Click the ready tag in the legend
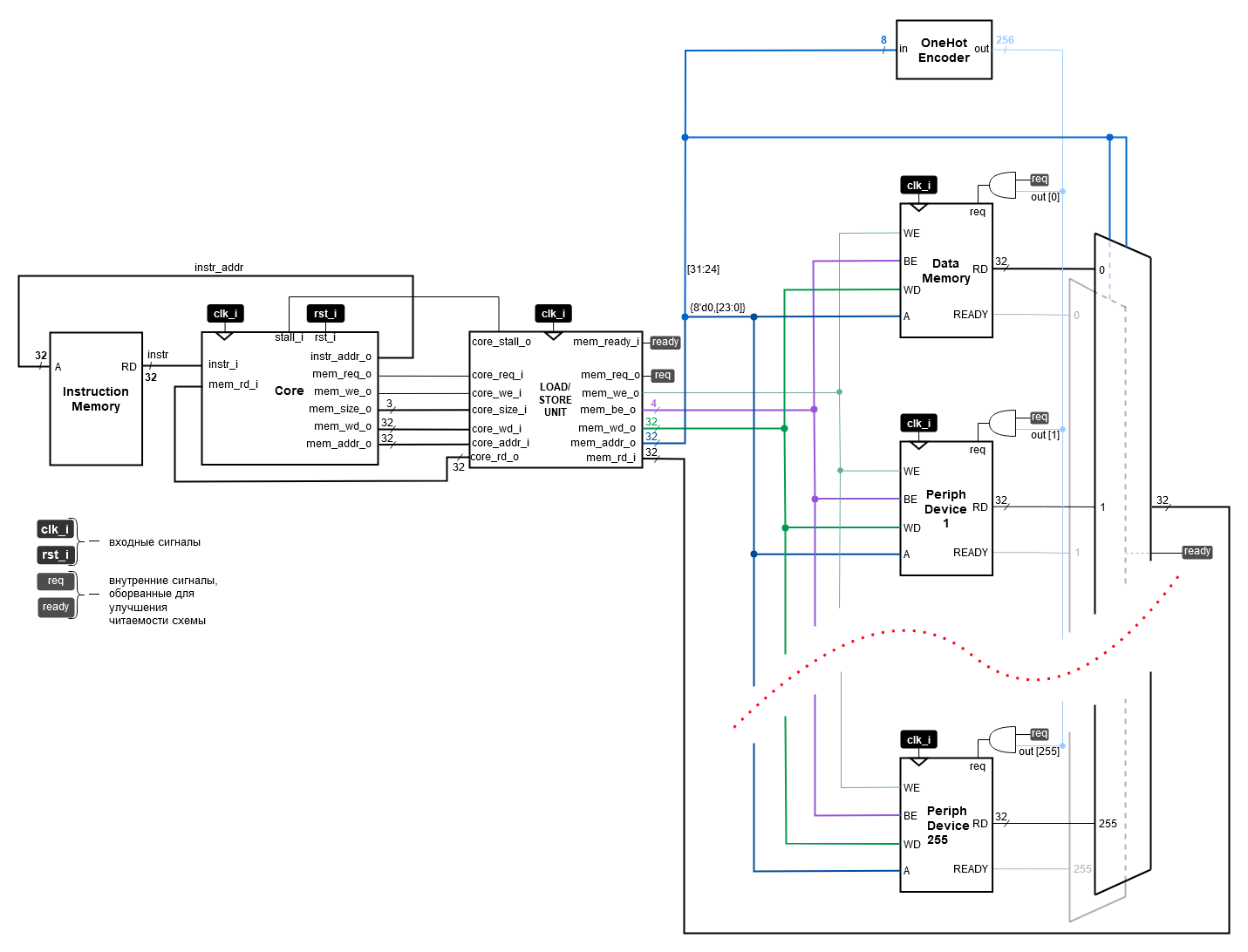The width and height of the screenshot is (1248, 952). (56, 607)
